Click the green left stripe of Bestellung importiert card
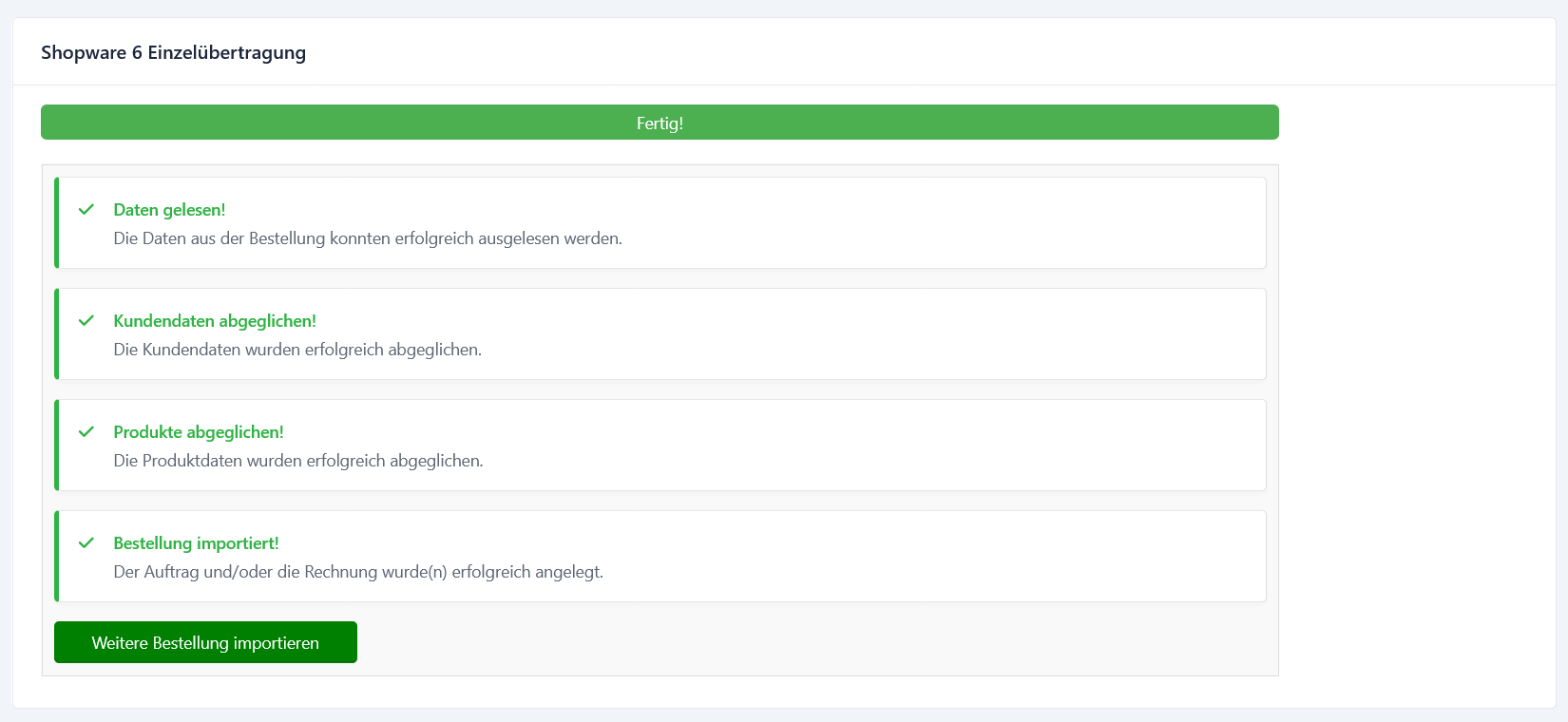 57,556
